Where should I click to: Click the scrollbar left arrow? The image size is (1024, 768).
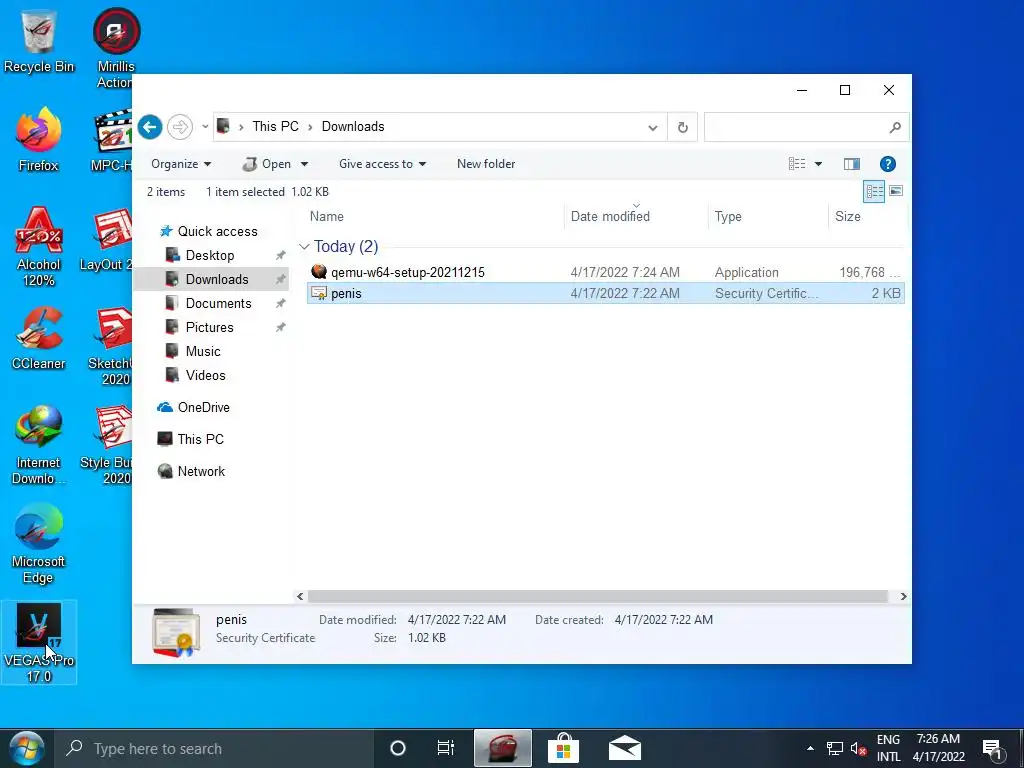(300, 596)
